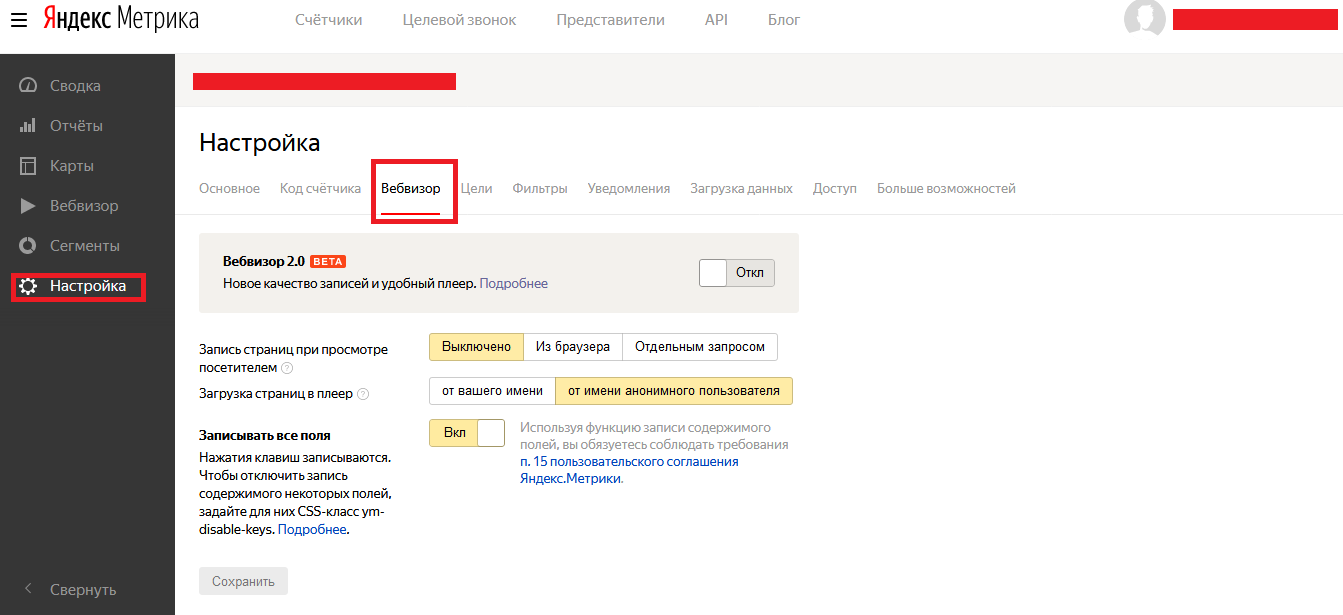1343x615 pixels.
Task: Toggle the Вебвизор 2.0 Откл switch
Action: pyautogui.click(x=737, y=273)
